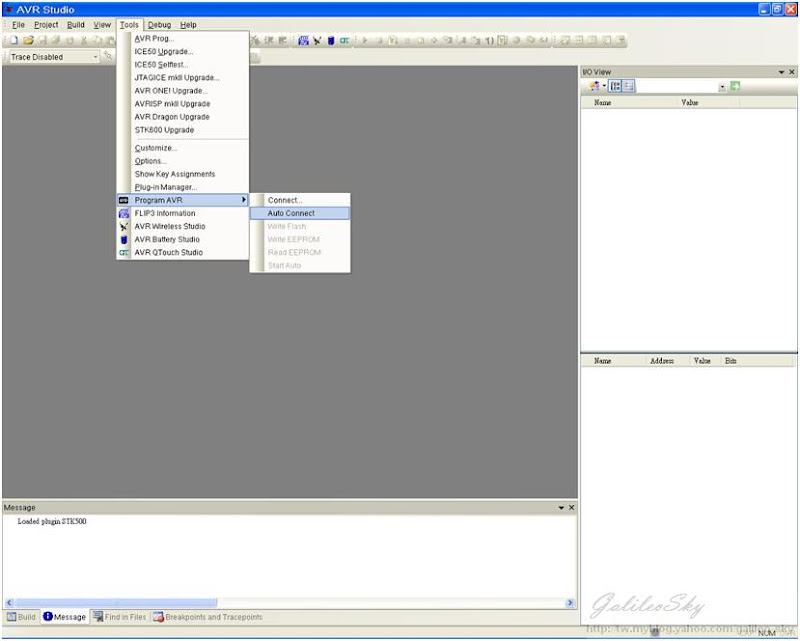Open the Message panel options arrow
This screenshot has height=641, width=800.
tap(561, 508)
